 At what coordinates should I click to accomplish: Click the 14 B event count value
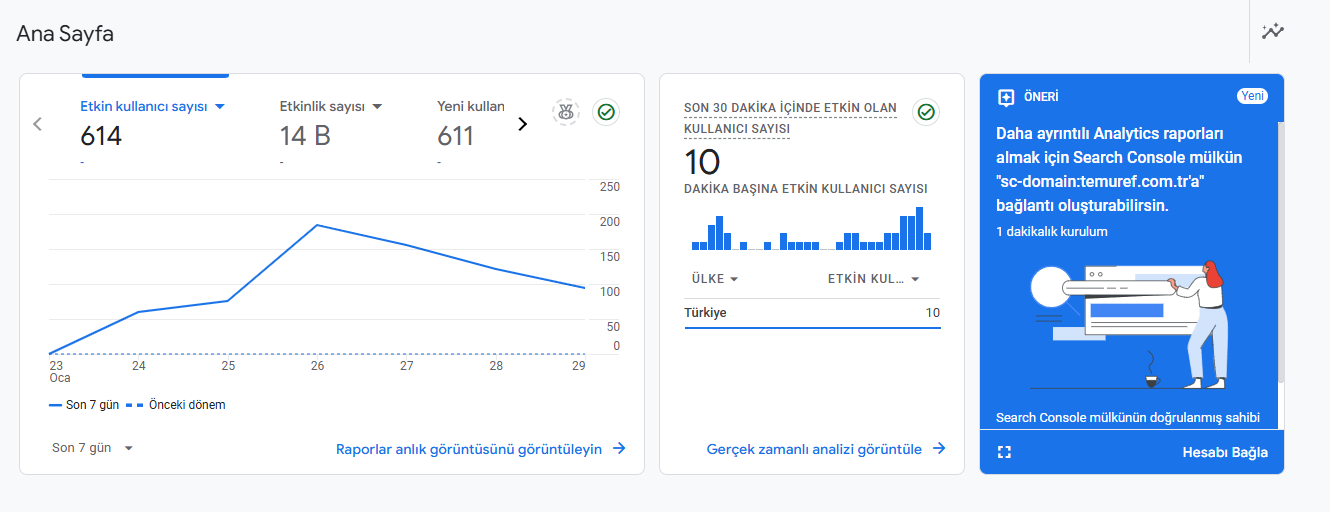coord(305,136)
